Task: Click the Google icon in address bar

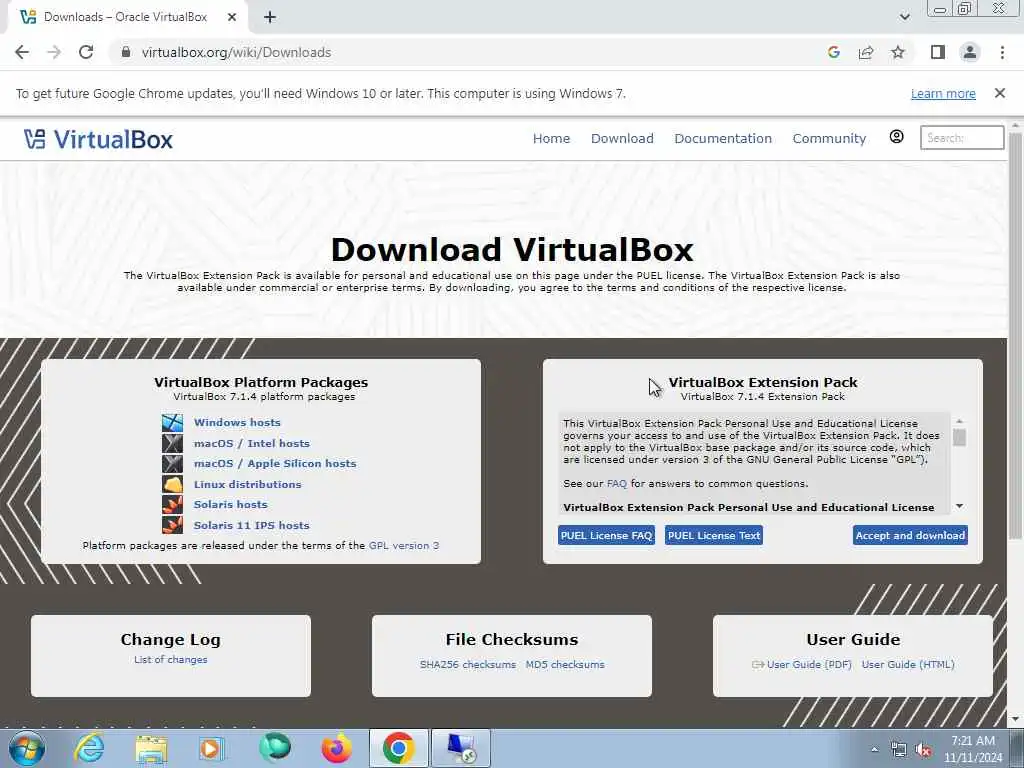Action: (x=833, y=52)
